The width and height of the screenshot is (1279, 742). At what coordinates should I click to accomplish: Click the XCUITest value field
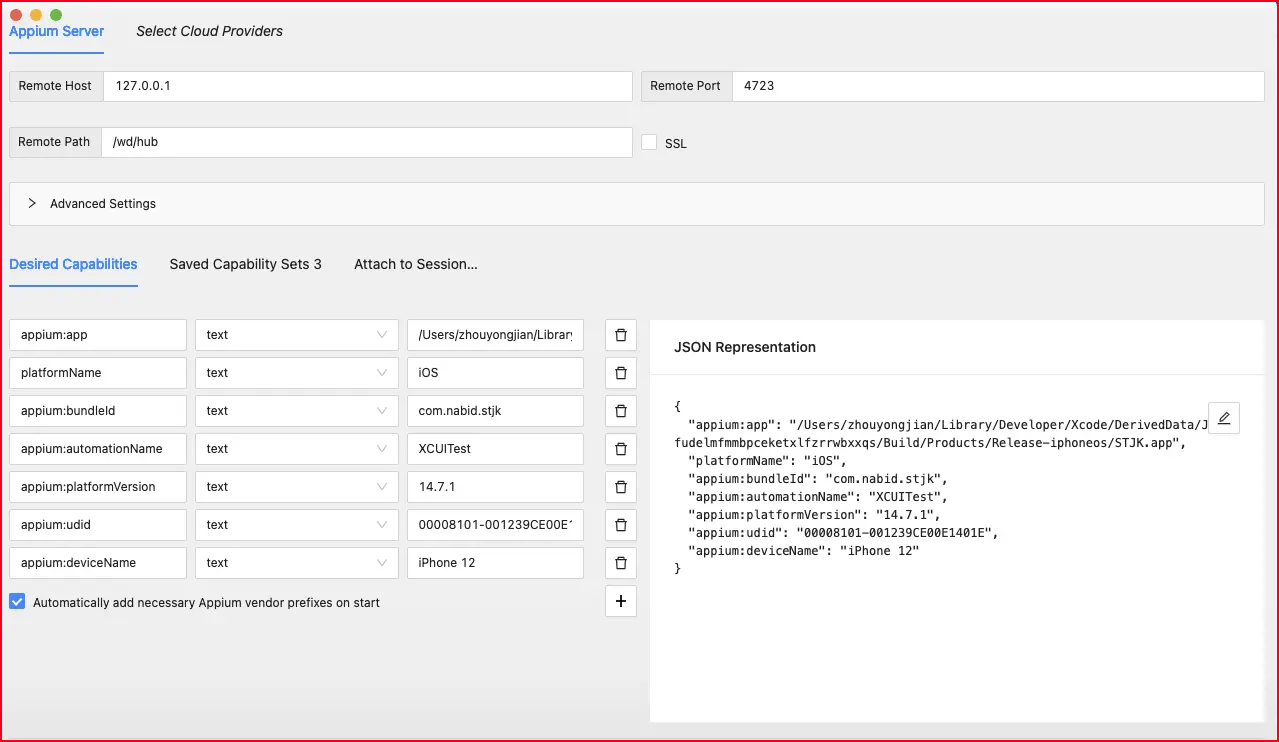pyautogui.click(x=495, y=449)
